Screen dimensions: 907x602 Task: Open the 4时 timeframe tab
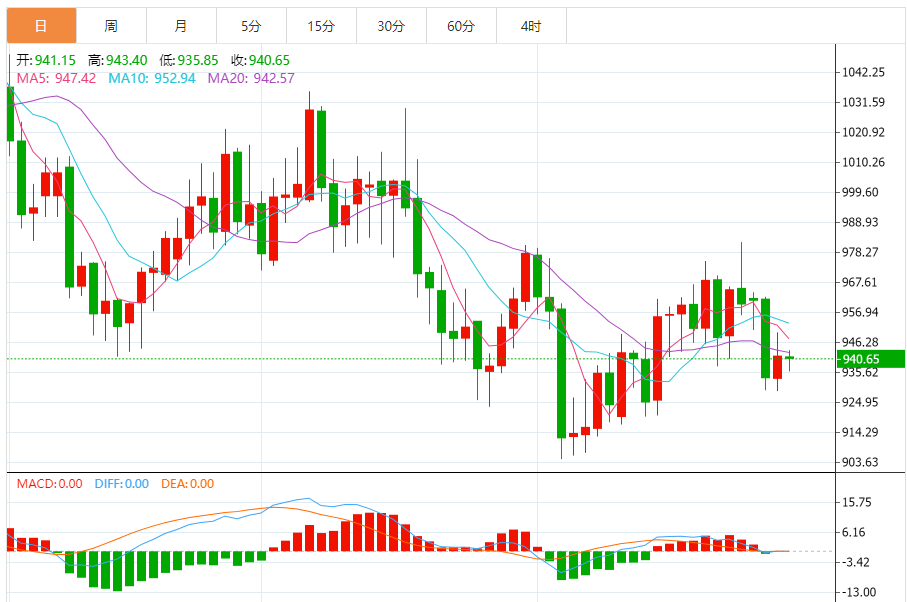[531, 25]
